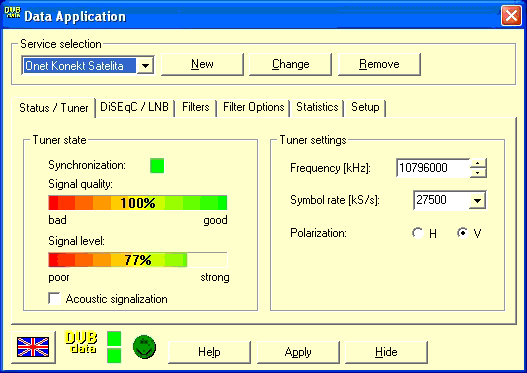Screen dimensions: 527x373
Task: Click the 'bad' label under quality bar
Action: pyautogui.click(x=57, y=220)
